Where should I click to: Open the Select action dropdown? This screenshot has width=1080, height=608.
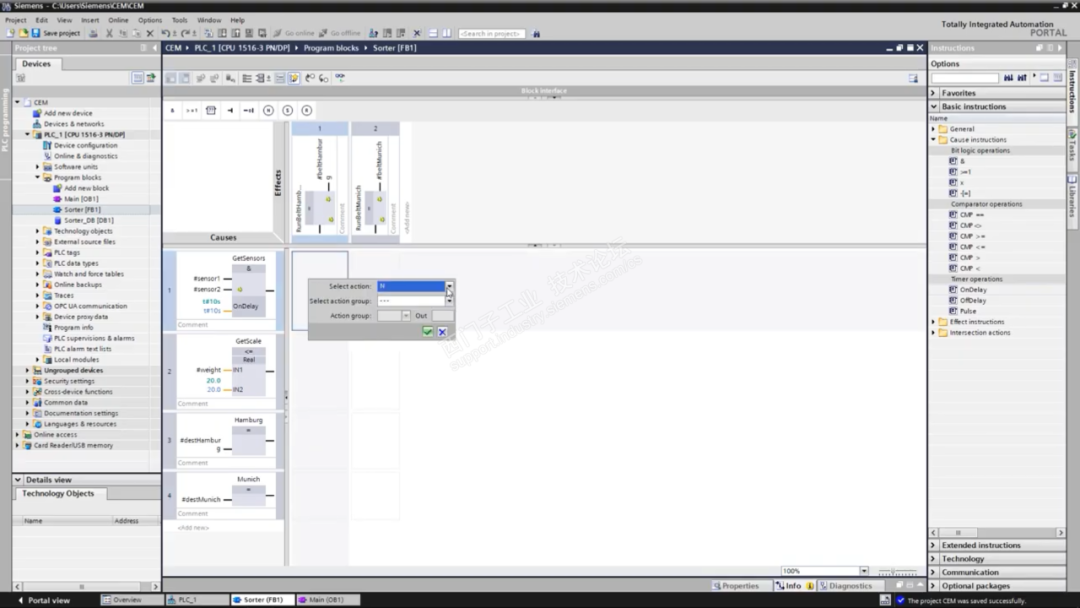click(449, 287)
